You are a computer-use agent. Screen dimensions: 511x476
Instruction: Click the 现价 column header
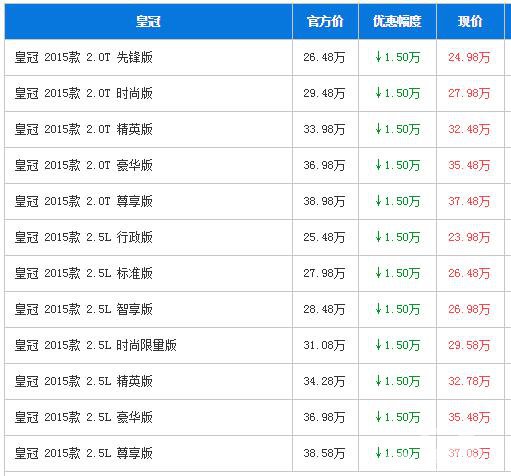(470, 22)
